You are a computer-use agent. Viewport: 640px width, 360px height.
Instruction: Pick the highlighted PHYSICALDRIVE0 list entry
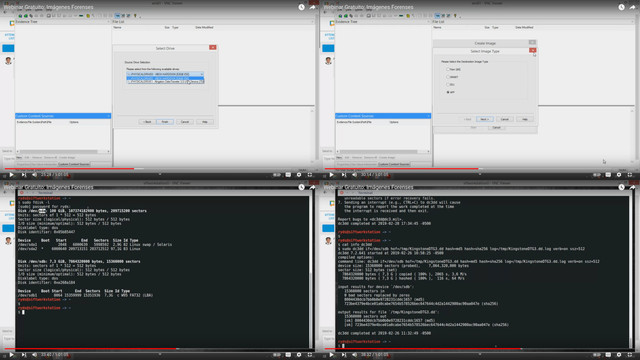(x=164, y=78)
